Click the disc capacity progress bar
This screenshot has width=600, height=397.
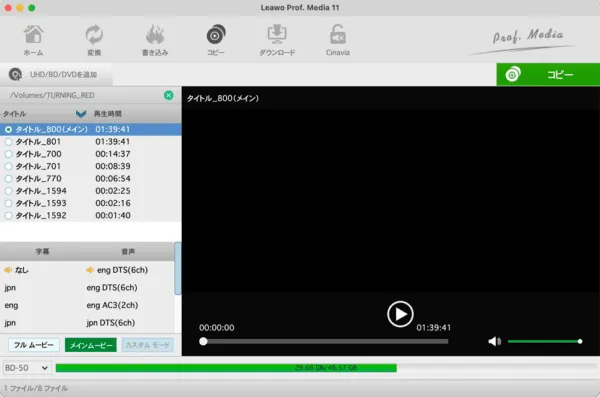pos(326,368)
